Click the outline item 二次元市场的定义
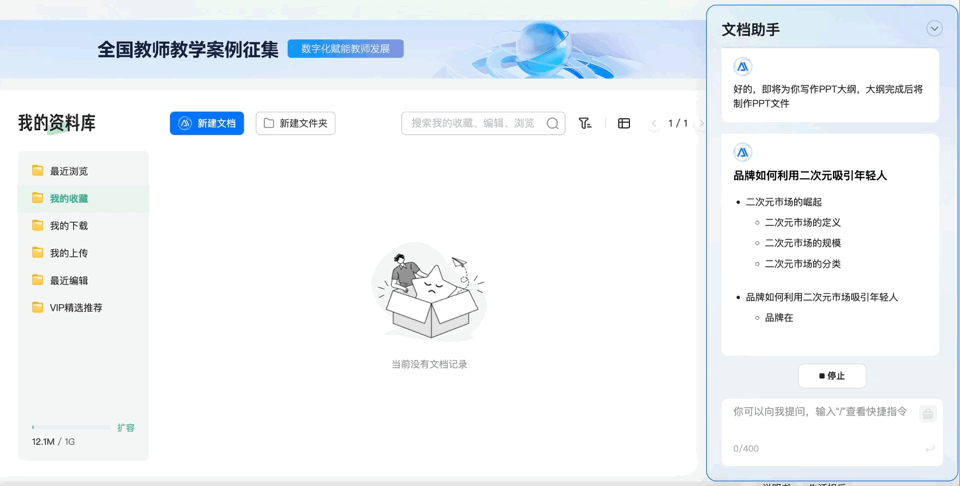Viewport: 960px width, 486px height. [803, 222]
